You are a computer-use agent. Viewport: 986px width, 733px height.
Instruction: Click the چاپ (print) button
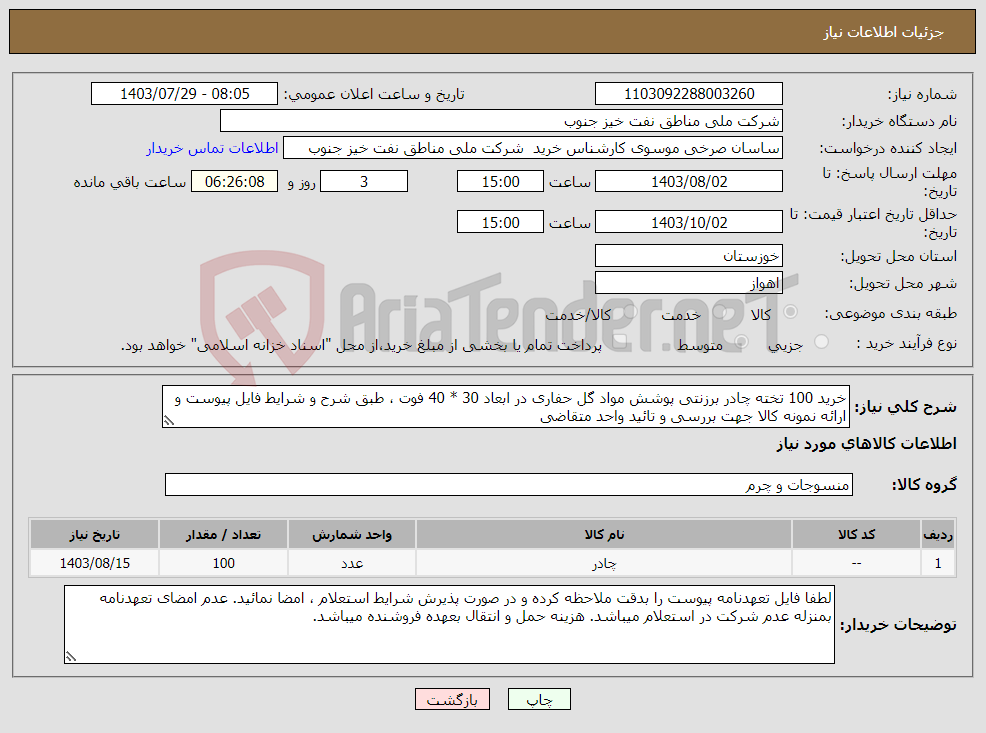tap(539, 699)
